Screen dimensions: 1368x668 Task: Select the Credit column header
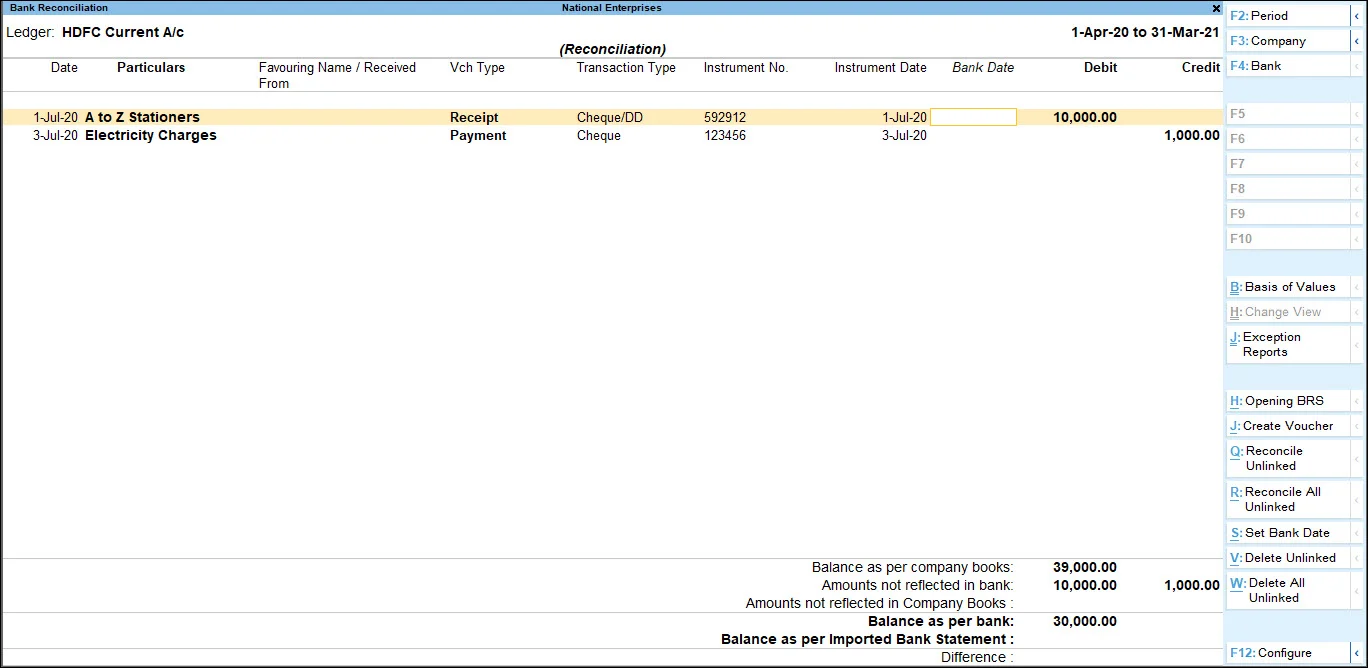coord(1201,68)
